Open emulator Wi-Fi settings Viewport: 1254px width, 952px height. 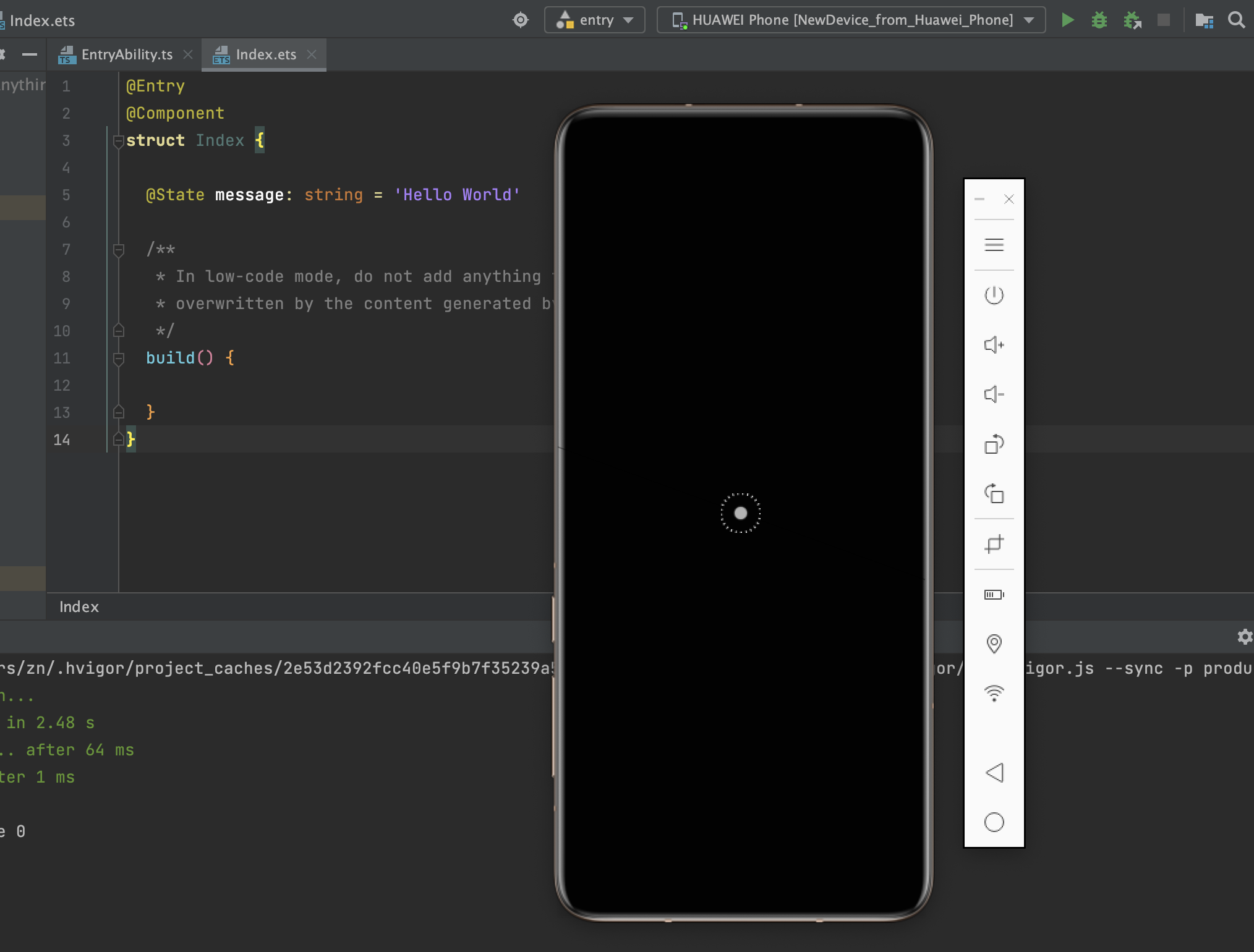tap(994, 693)
